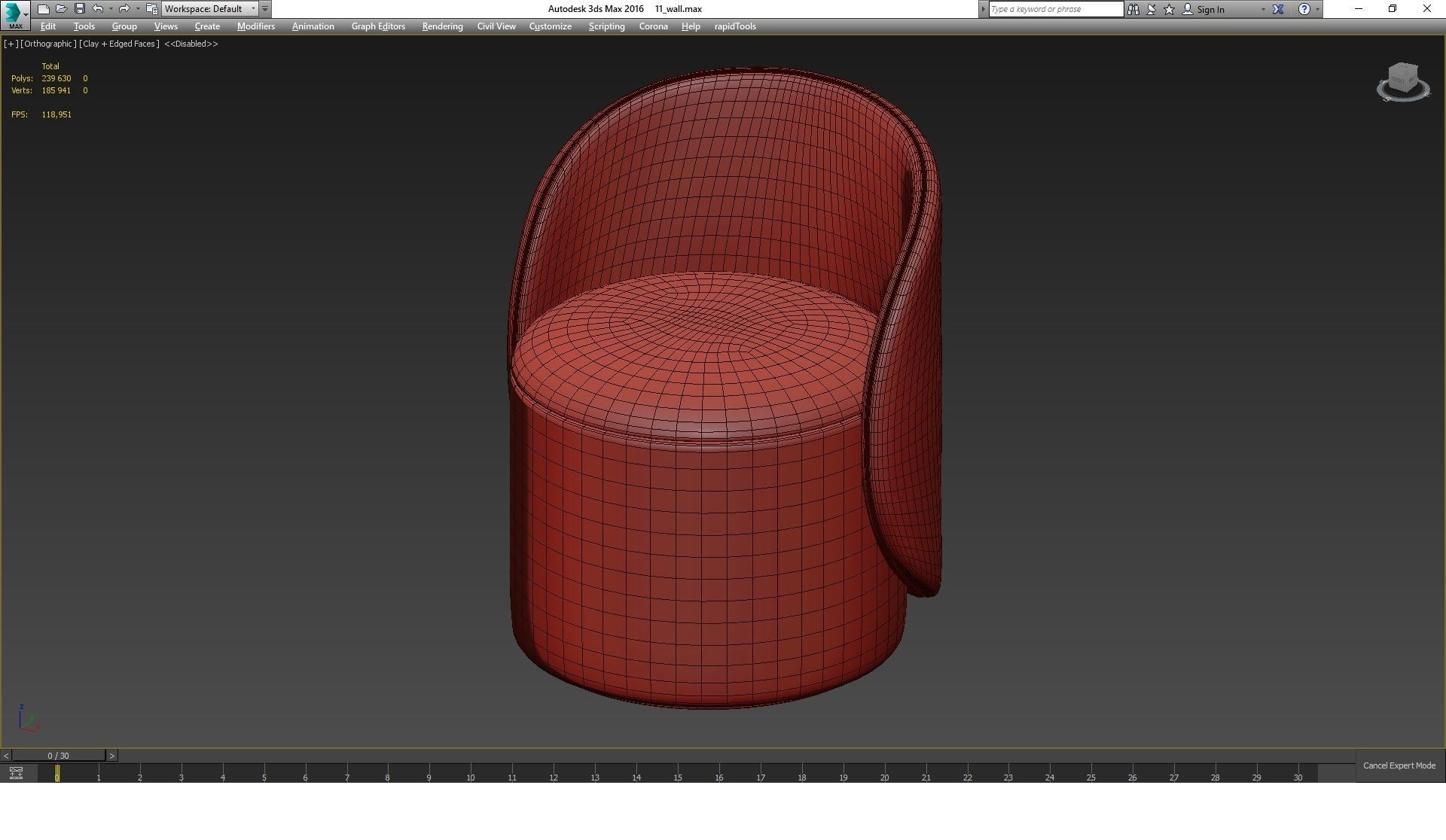
Task: Open the Help menu
Action: point(691,26)
